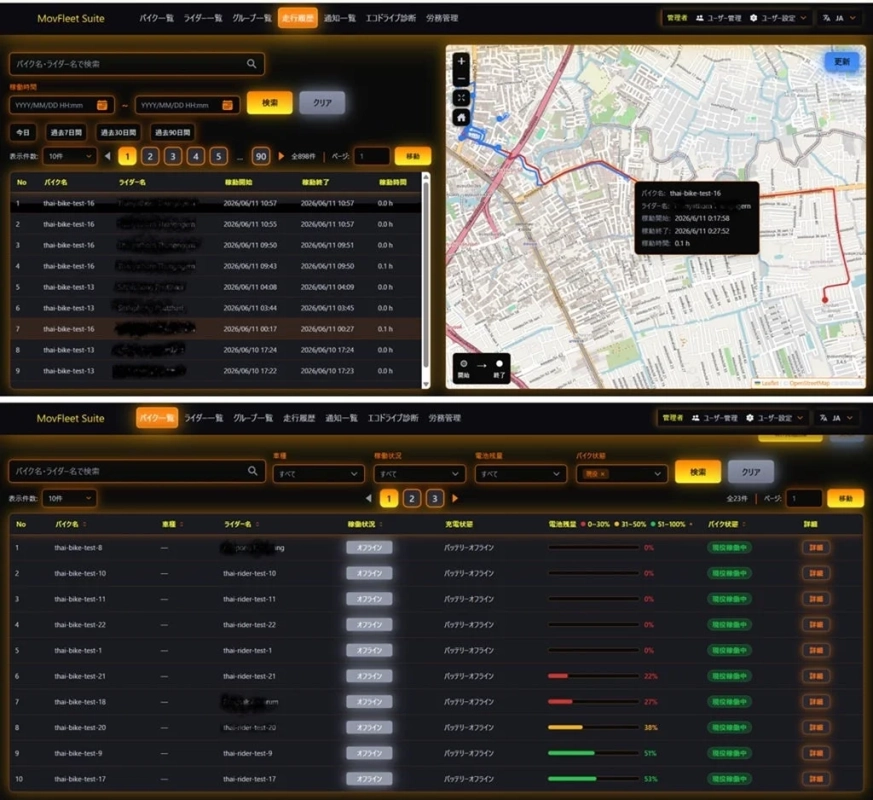Screen dimensions: 873x800
Task: Remove the selected tag in バイク状態 filter
Action: point(602,474)
